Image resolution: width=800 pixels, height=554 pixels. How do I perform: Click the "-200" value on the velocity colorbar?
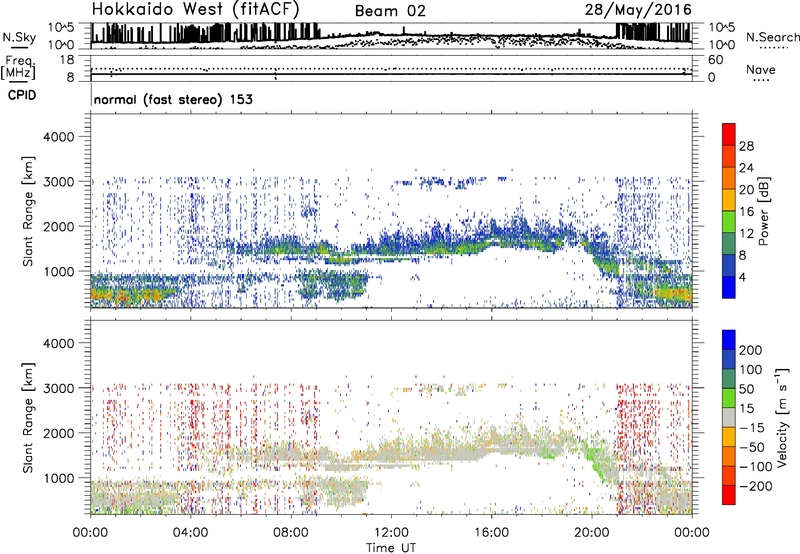click(x=755, y=486)
